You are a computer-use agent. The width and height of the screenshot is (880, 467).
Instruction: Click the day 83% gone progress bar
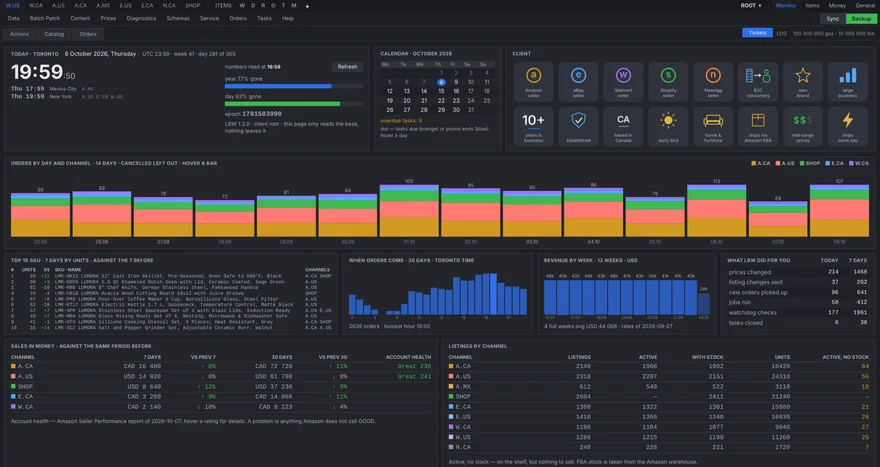tap(294, 104)
